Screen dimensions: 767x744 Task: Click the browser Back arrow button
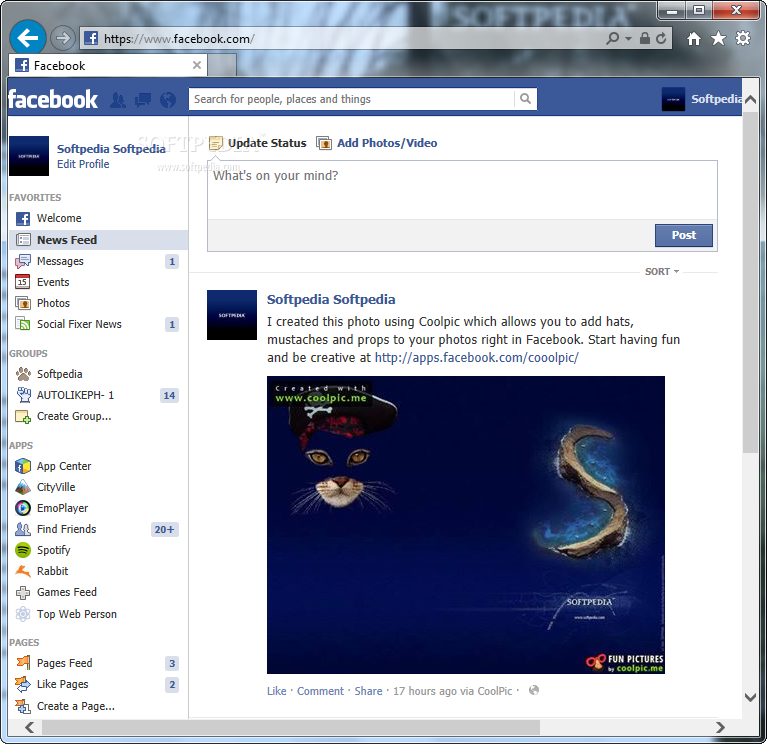(27, 37)
